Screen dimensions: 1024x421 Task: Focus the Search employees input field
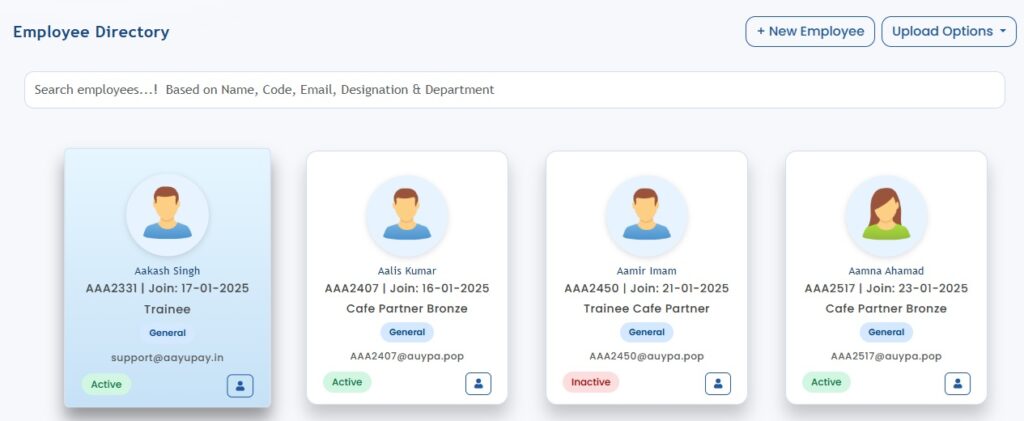point(514,90)
